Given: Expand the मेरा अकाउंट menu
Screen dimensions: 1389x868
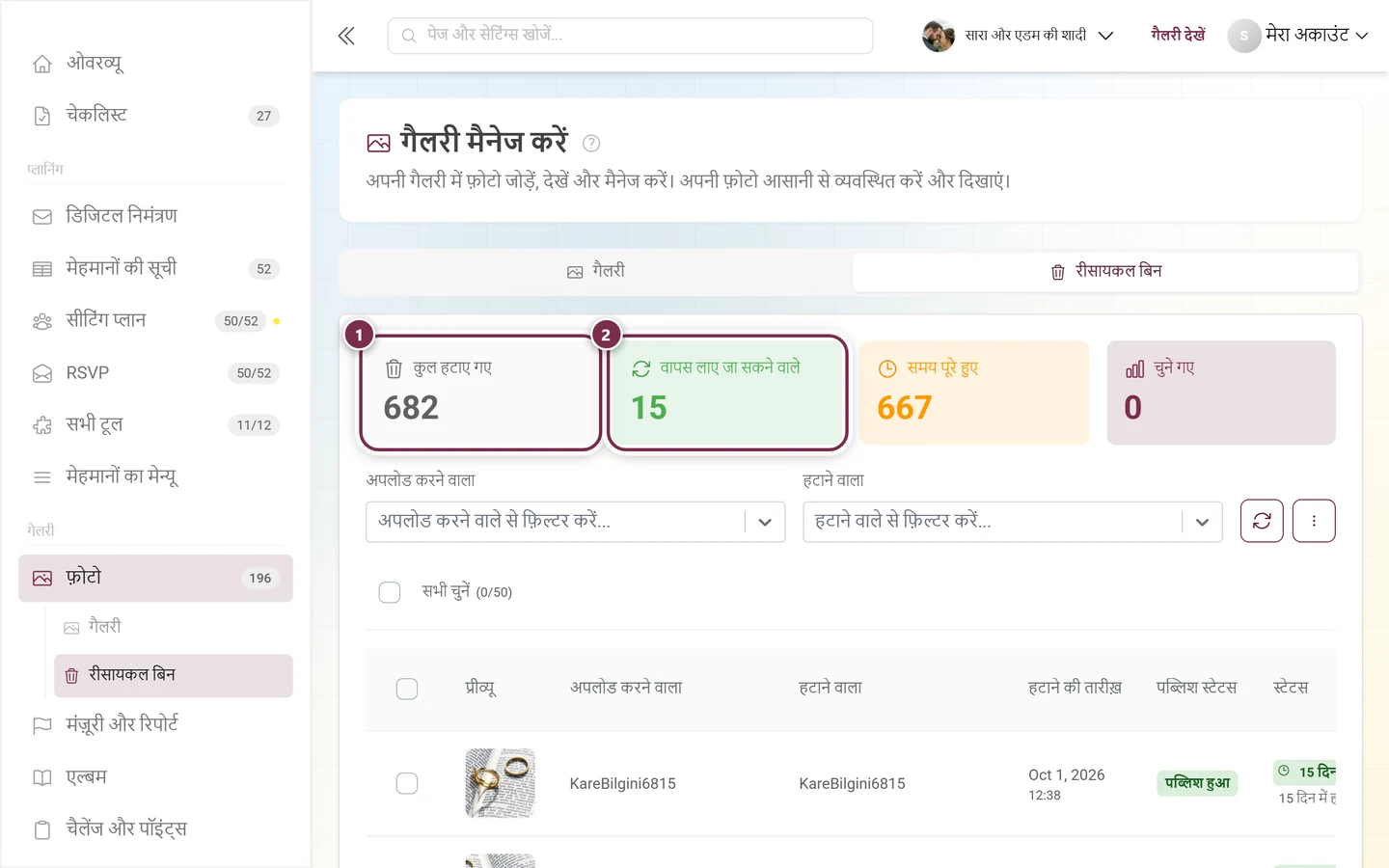Looking at the screenshot, I should [1298, 36].
